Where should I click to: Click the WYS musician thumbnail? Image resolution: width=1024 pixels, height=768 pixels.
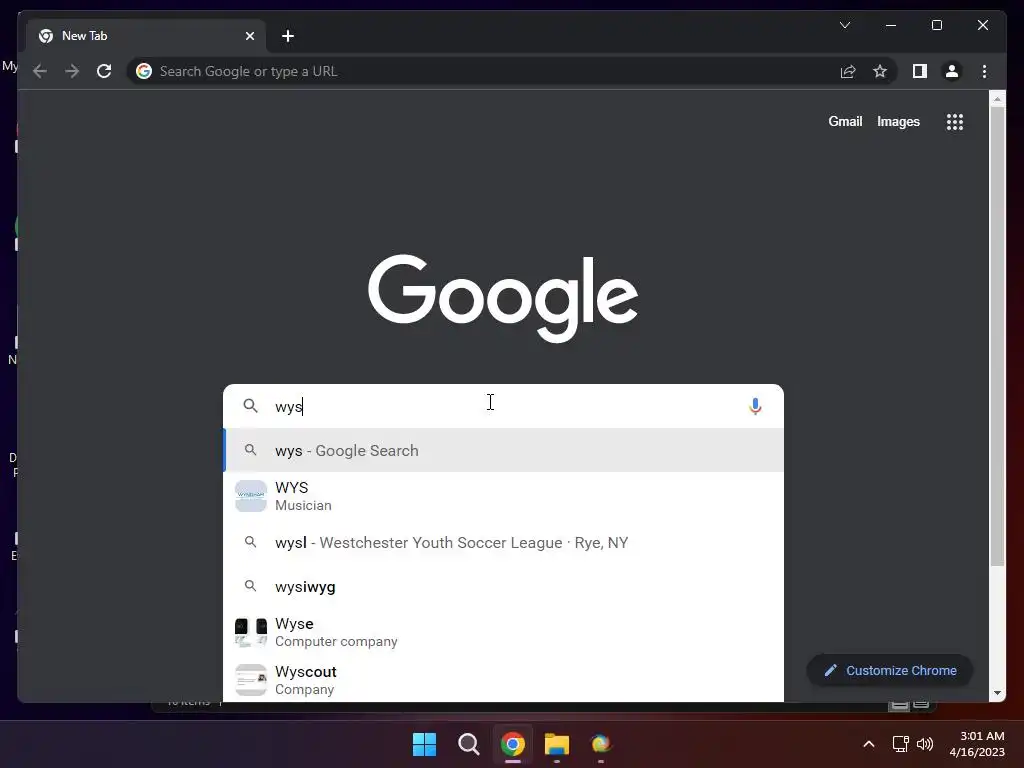click(251, 496)
